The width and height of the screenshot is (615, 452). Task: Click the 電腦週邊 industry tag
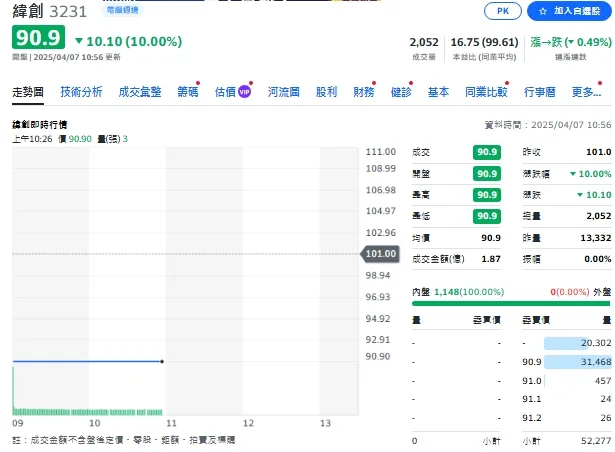123,9
